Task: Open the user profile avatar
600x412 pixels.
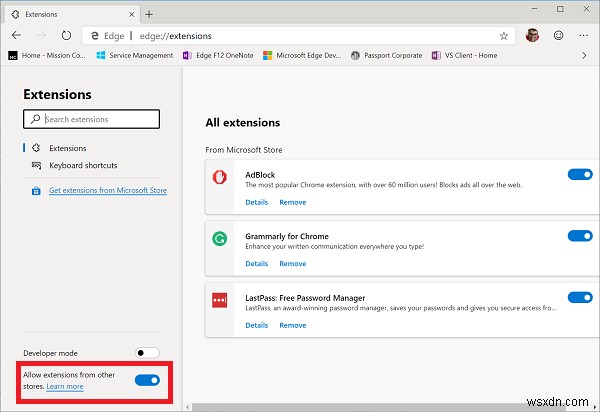Action: (x=532, y=36)
